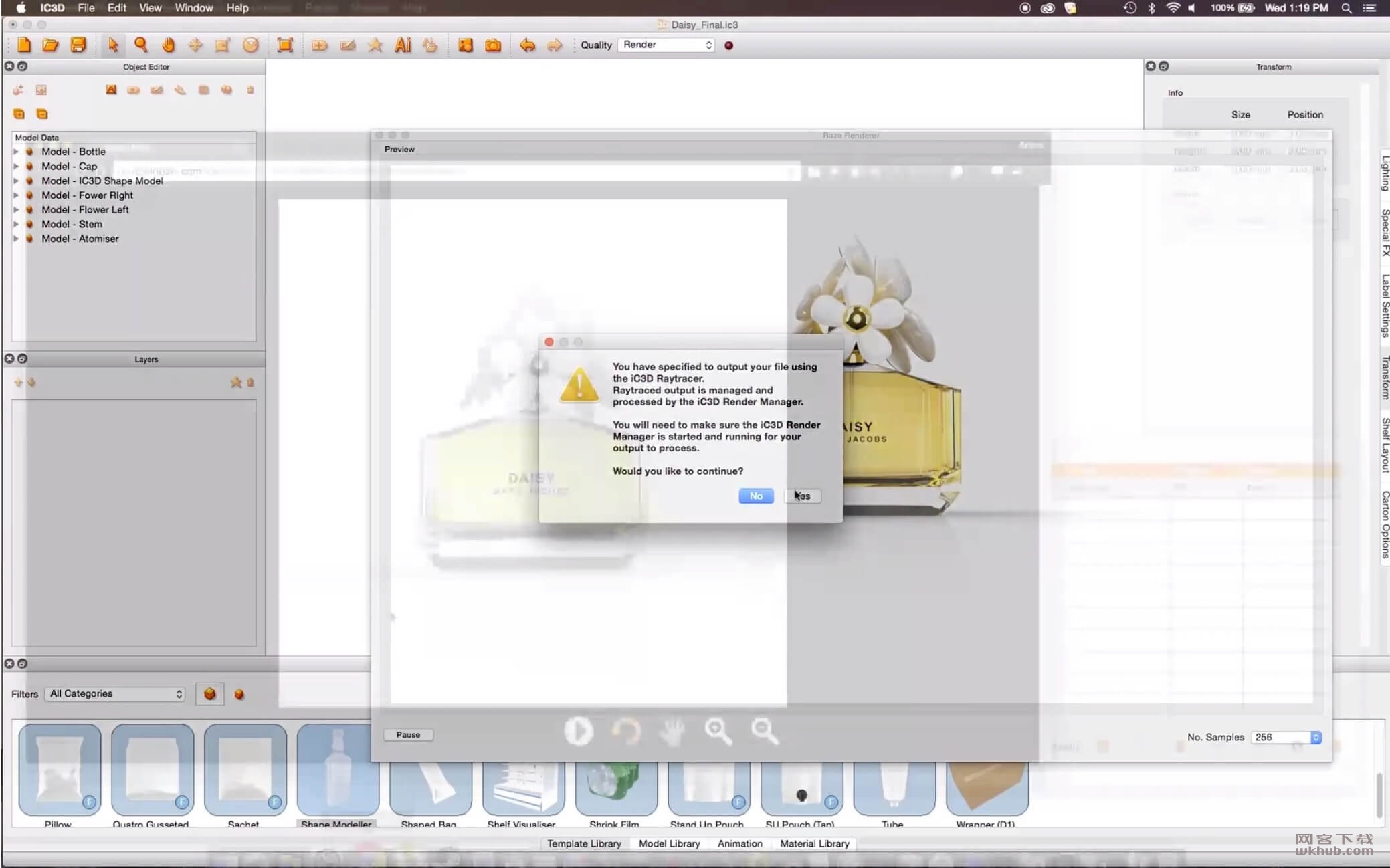Click the star icon in main toolbar
Viewport: 1390px width, 868px height.
(x=375, y=45)
